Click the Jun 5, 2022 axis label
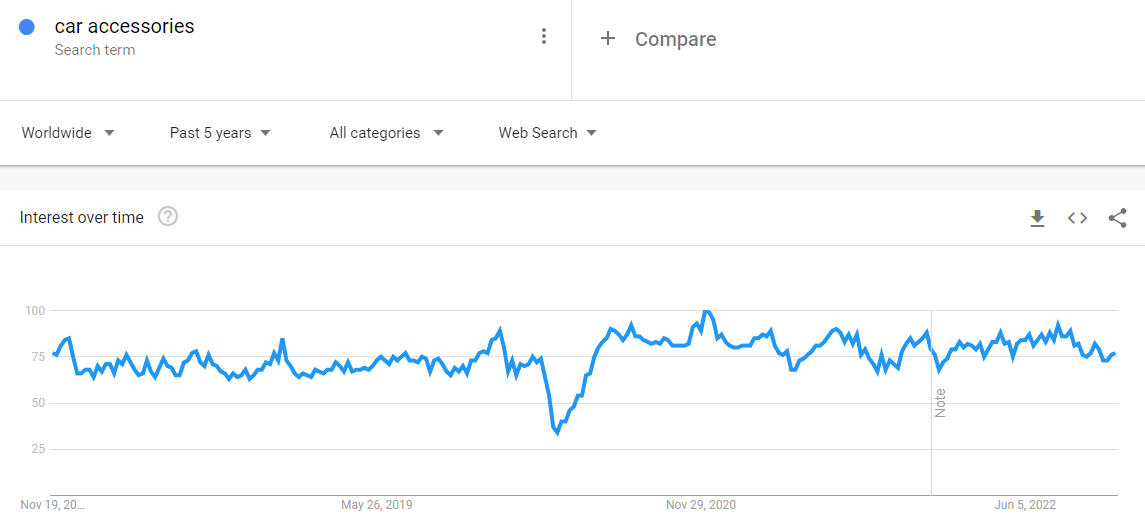1145x532 pixels. pos(1025,505)
